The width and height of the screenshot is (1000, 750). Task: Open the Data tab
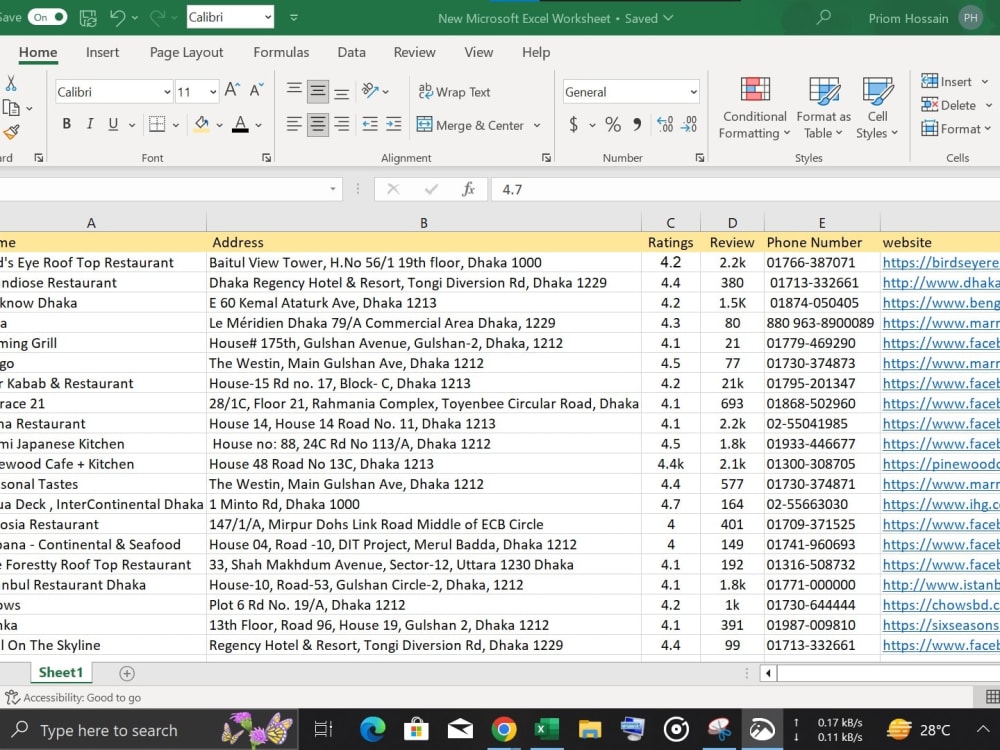point(351,52)
